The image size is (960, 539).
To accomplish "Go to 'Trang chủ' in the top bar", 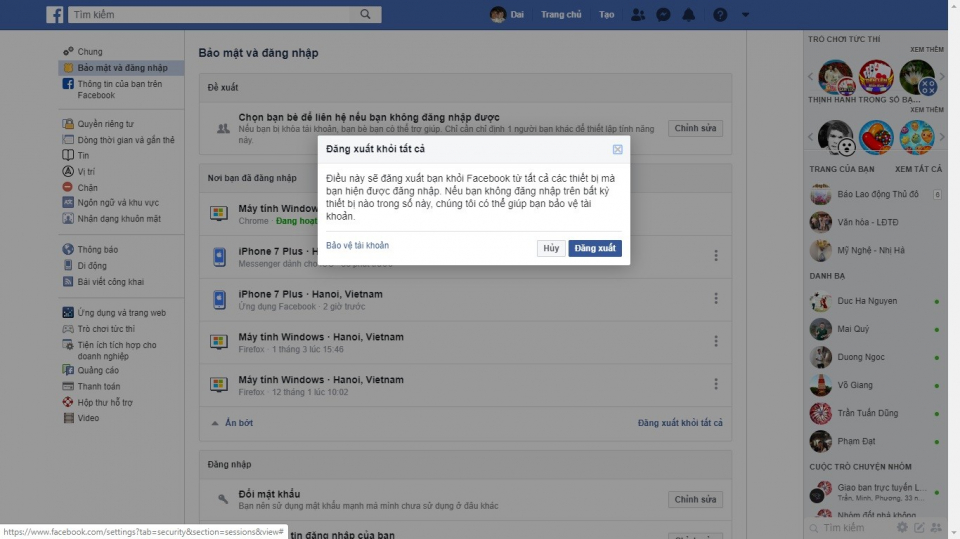I will [x=561, y=15].
